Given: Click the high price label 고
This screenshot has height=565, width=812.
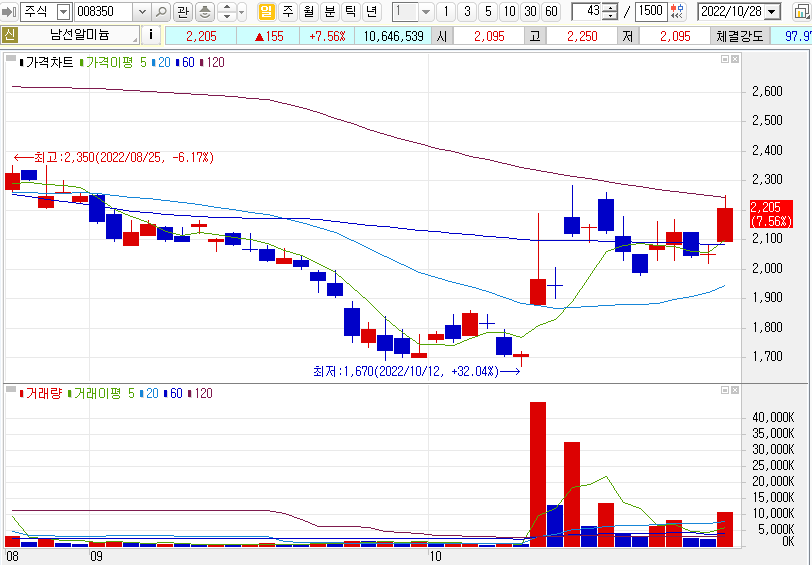Looking at the screenshot, I should pyautogui.click(x=535, y=36).
